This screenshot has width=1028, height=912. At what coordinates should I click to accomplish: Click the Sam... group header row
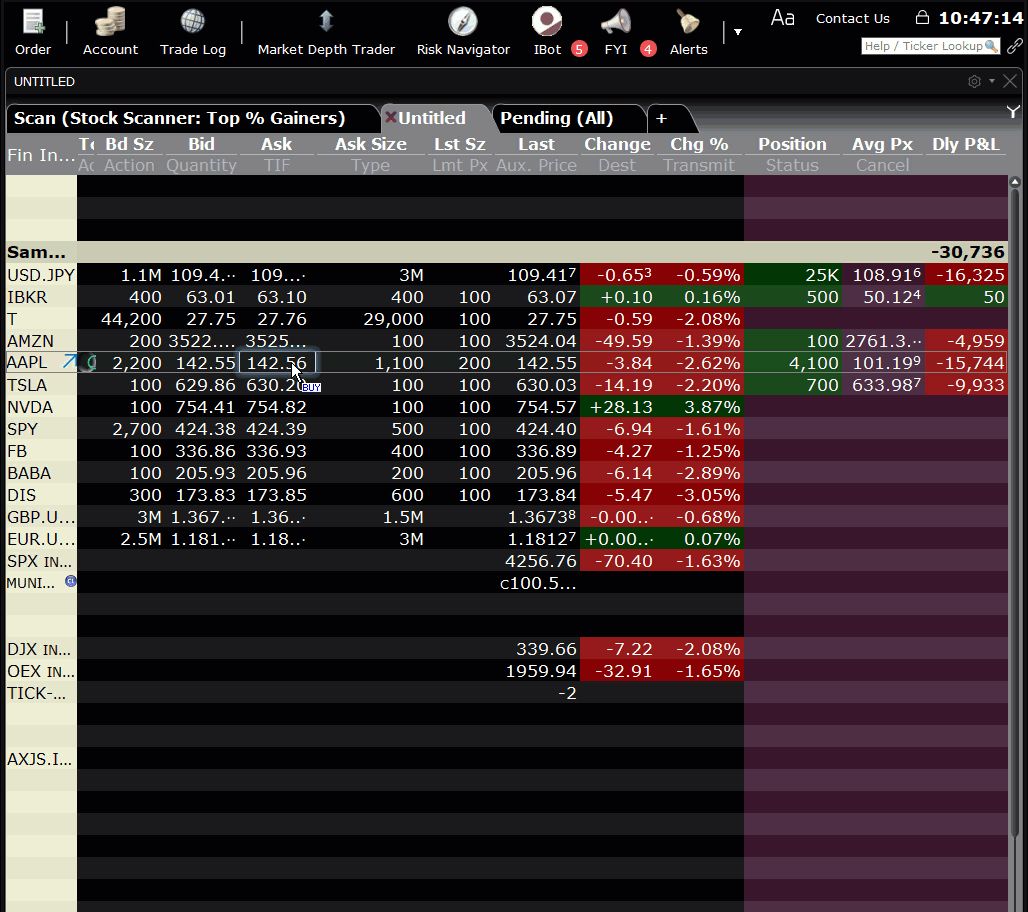click(x=506, y=252)
